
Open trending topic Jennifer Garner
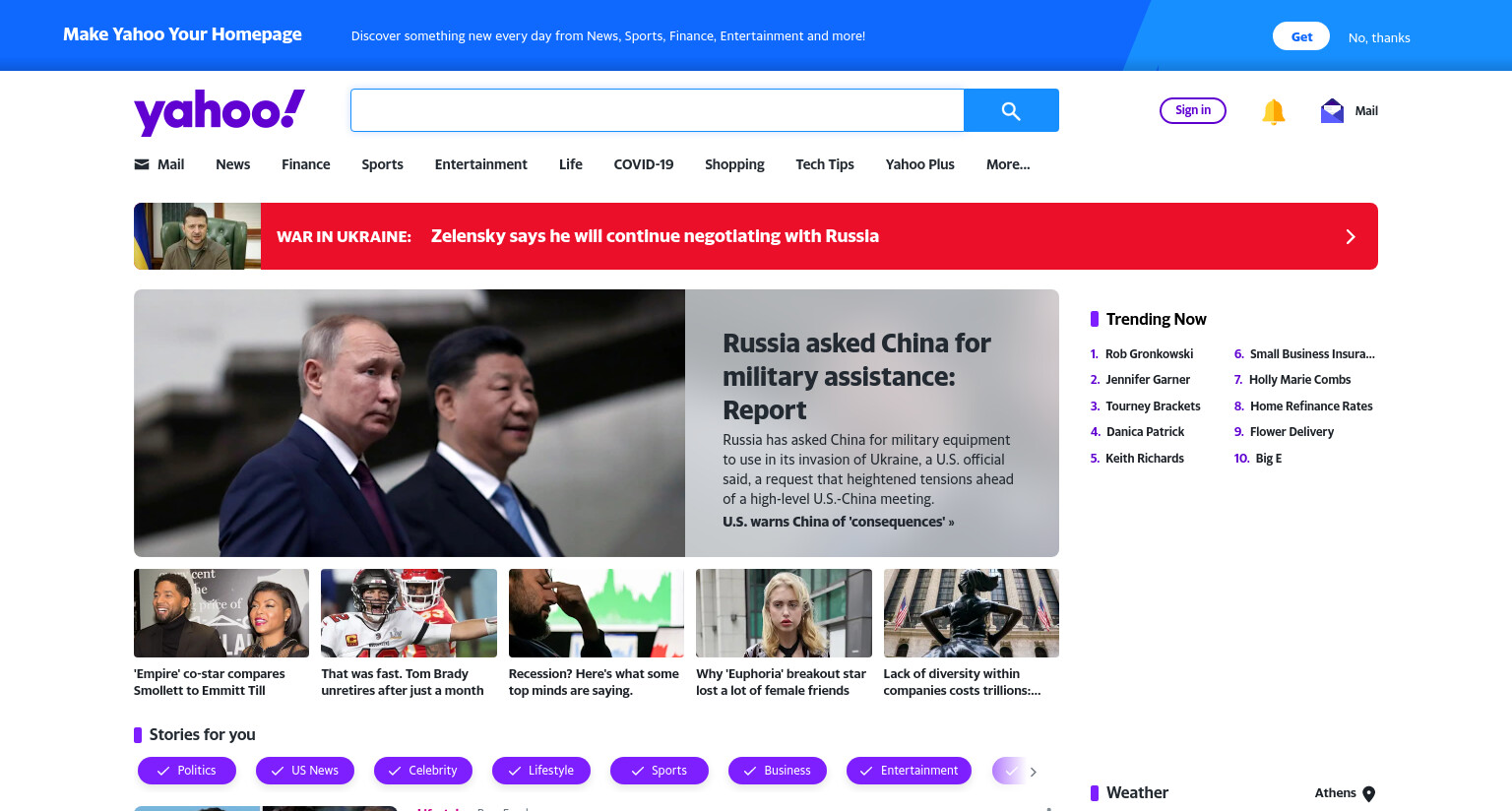[x=1148, y=380]
